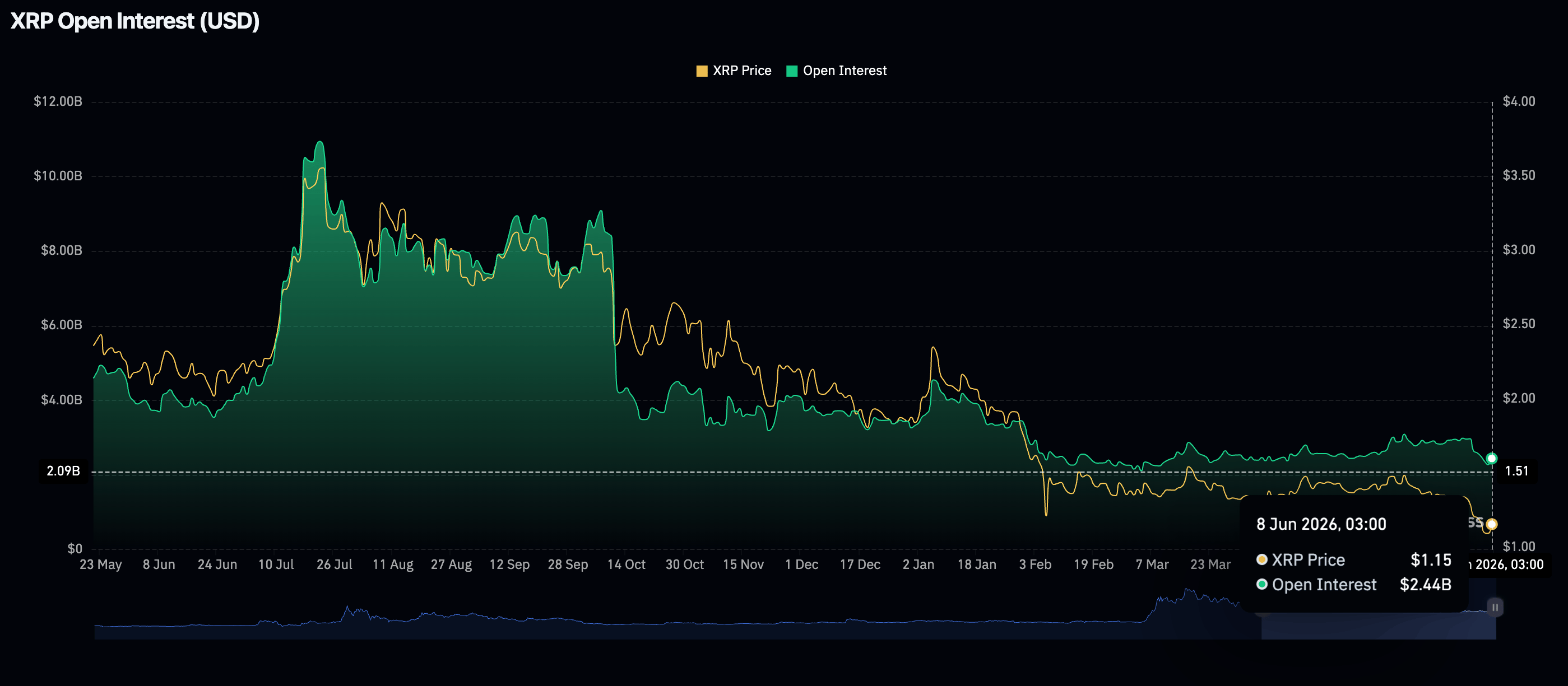1568x686 pixels.
Task: Click the 2.09B crosshair label on the left axis
Action: click(63, 472)
